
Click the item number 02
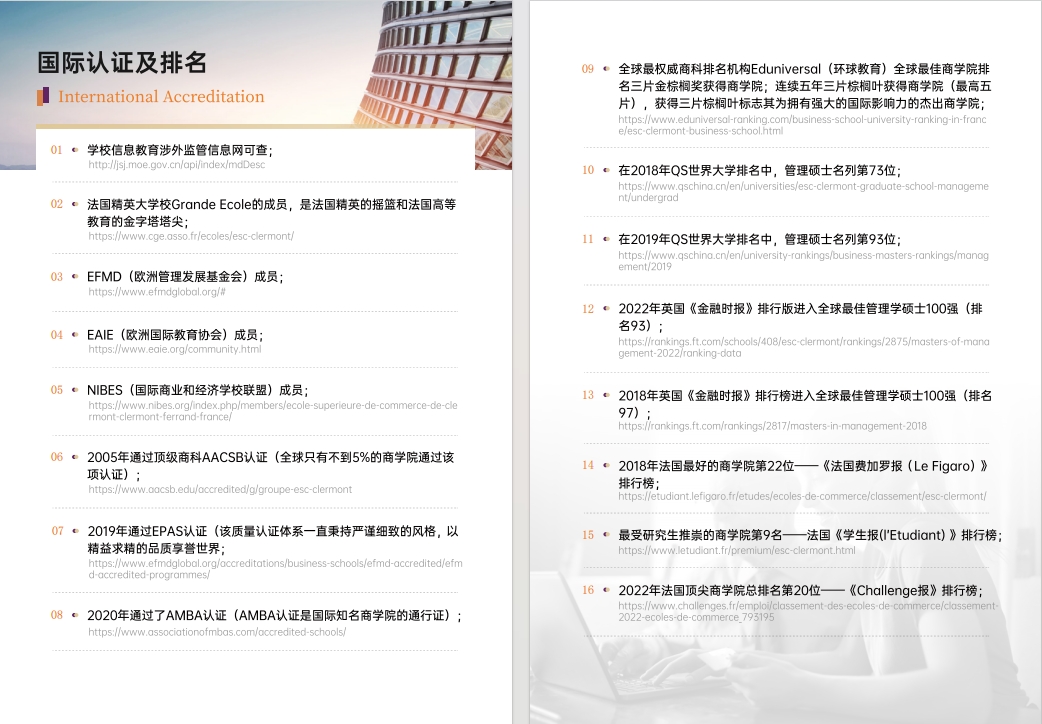coord(56,204)
